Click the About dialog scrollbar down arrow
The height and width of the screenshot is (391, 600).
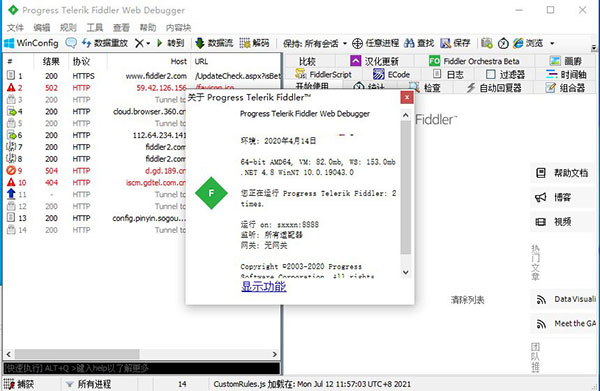point(406,272)
